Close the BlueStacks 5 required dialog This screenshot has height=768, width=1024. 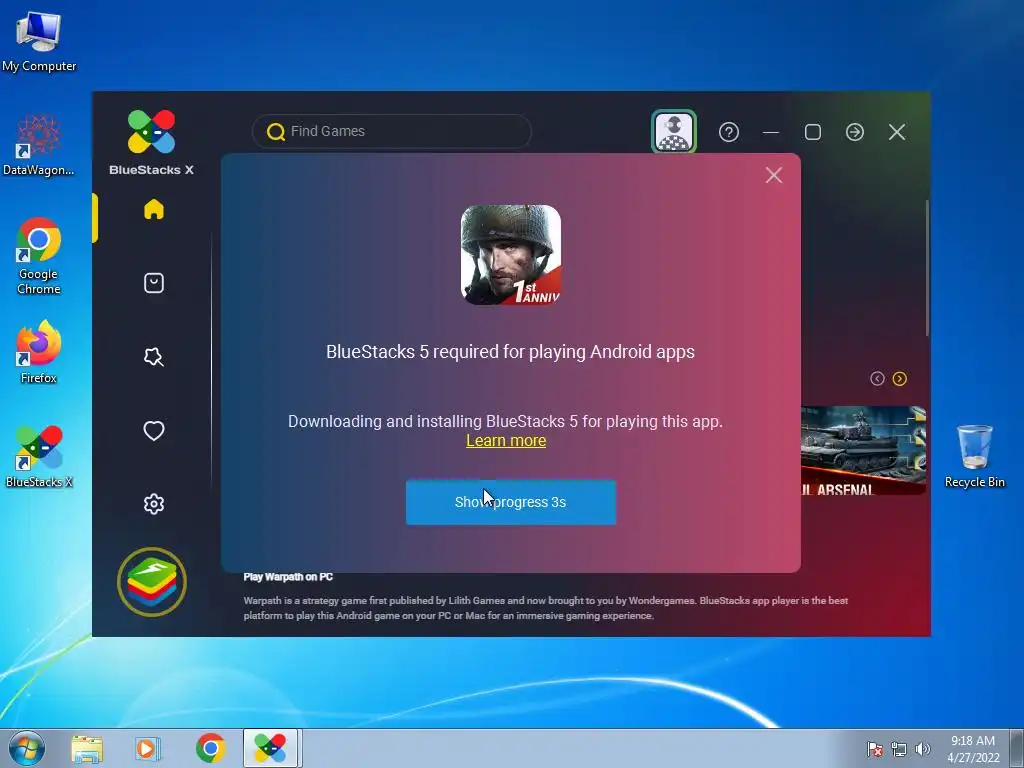click(x=774, y=175)
